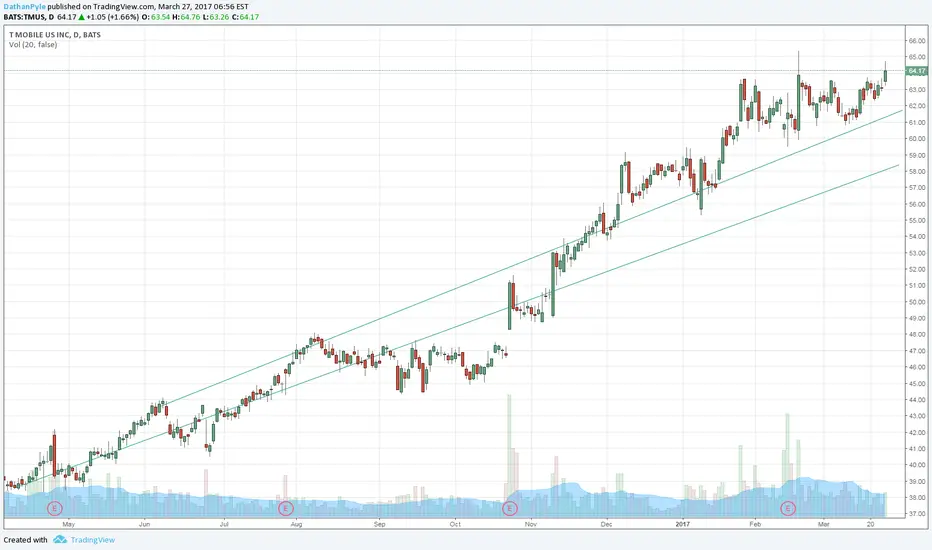
Task: Click the 'Aug' label on the time axis
Action: [x=297, y=524]
